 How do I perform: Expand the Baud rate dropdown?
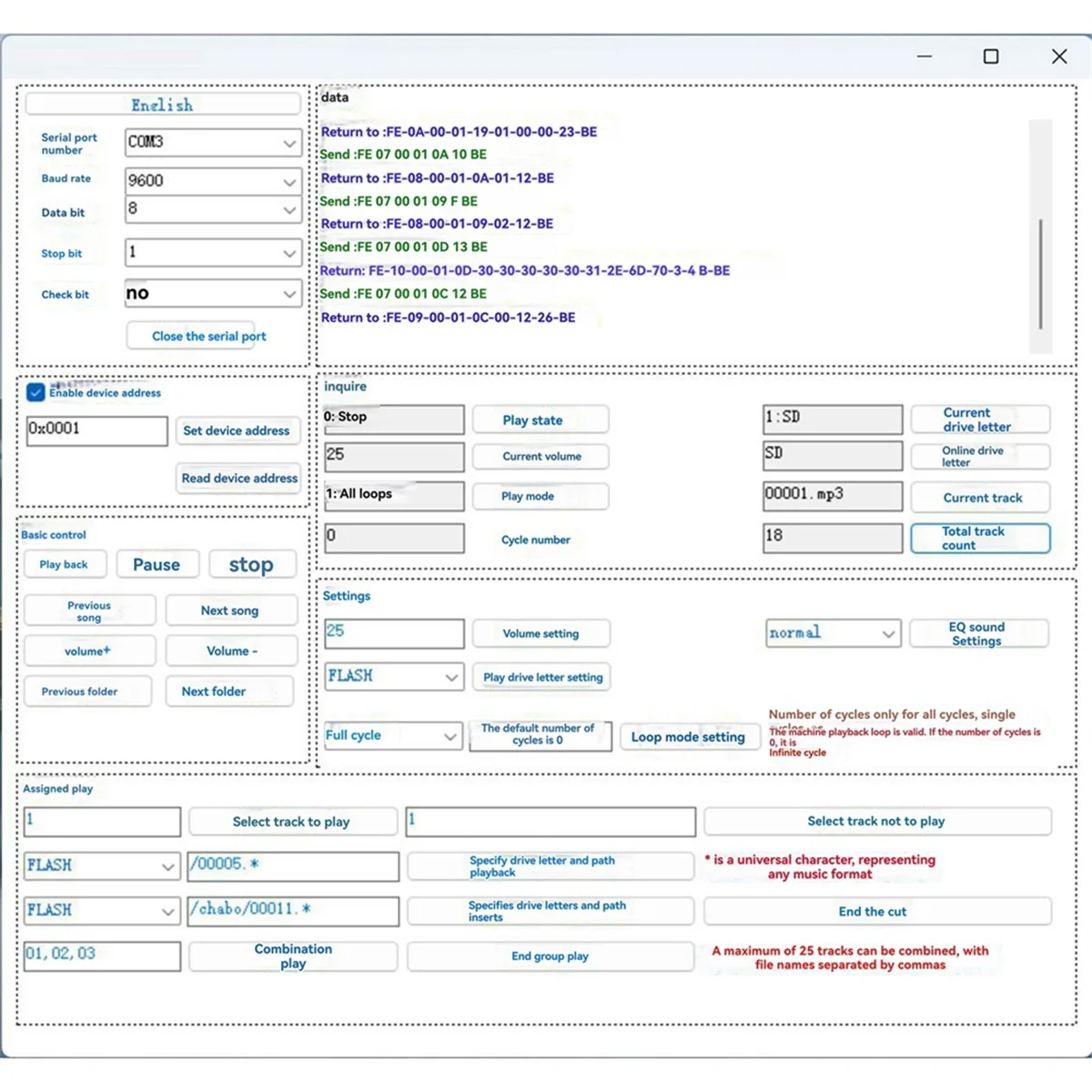pyautogui.click(x=288, y=182)
